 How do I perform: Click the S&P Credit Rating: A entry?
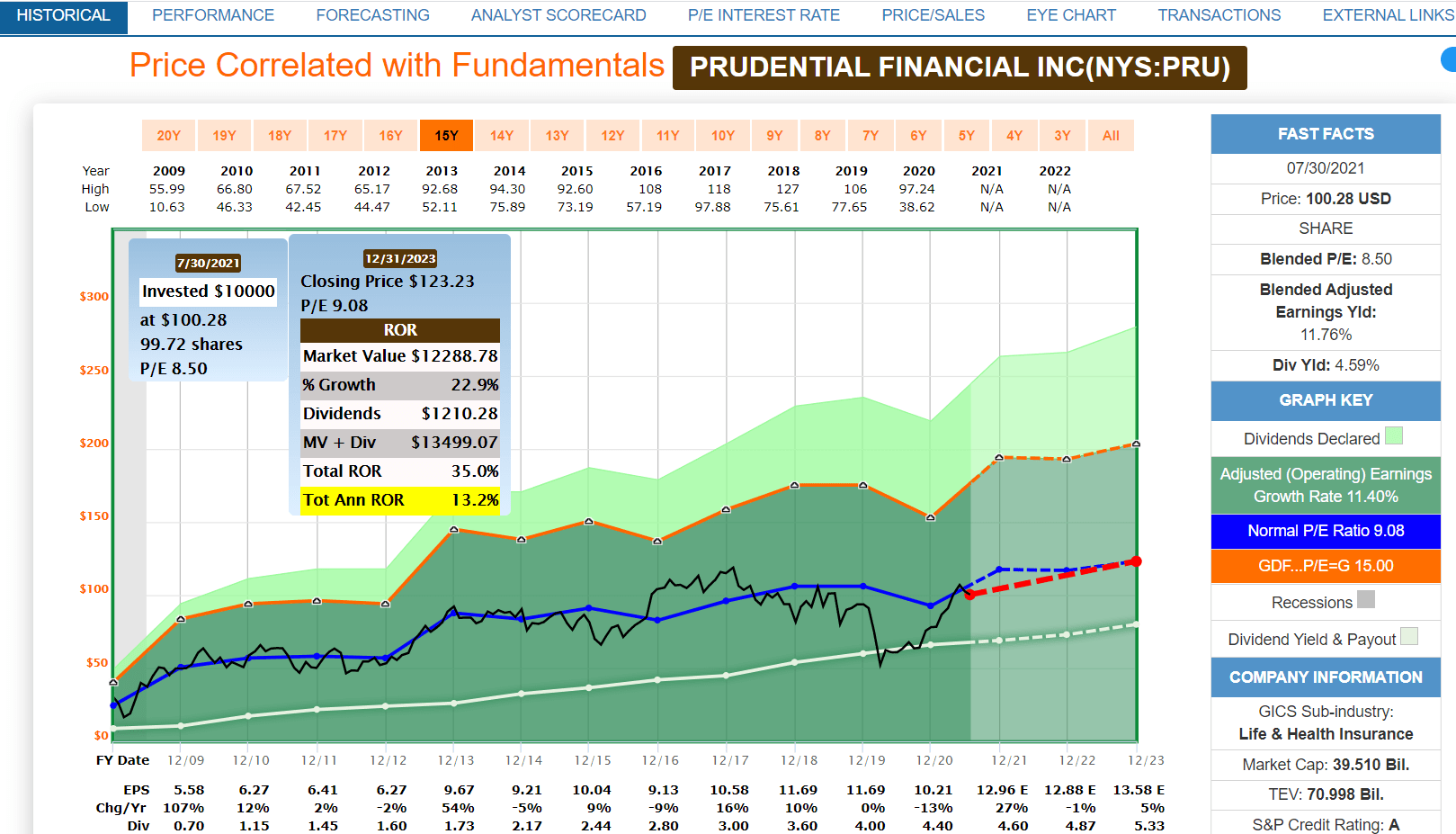pyautogui.click(x=1326, y=824)
